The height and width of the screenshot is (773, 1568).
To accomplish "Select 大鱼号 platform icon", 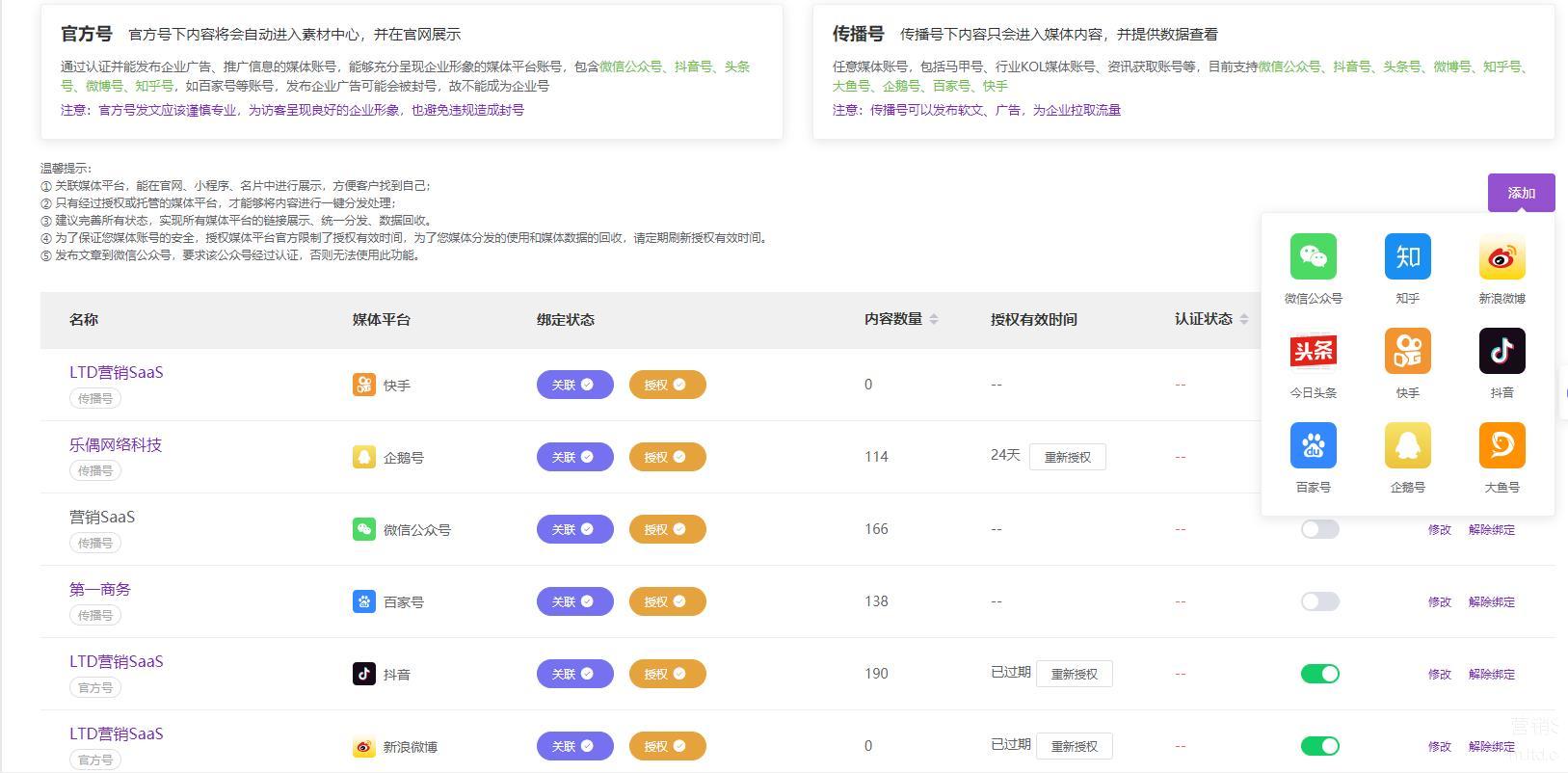I will coord(1502,445).
